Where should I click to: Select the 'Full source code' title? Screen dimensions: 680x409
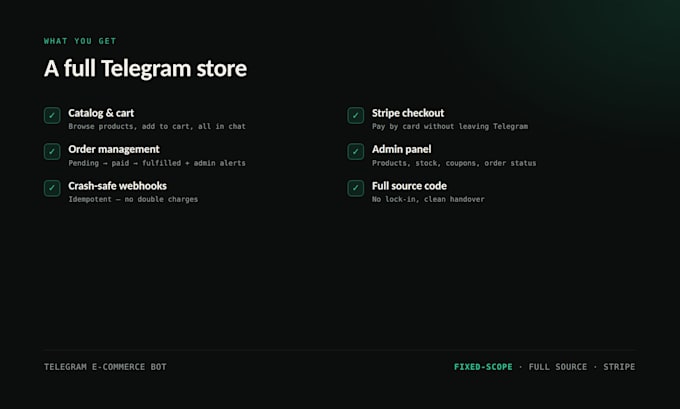click(409, 186)
